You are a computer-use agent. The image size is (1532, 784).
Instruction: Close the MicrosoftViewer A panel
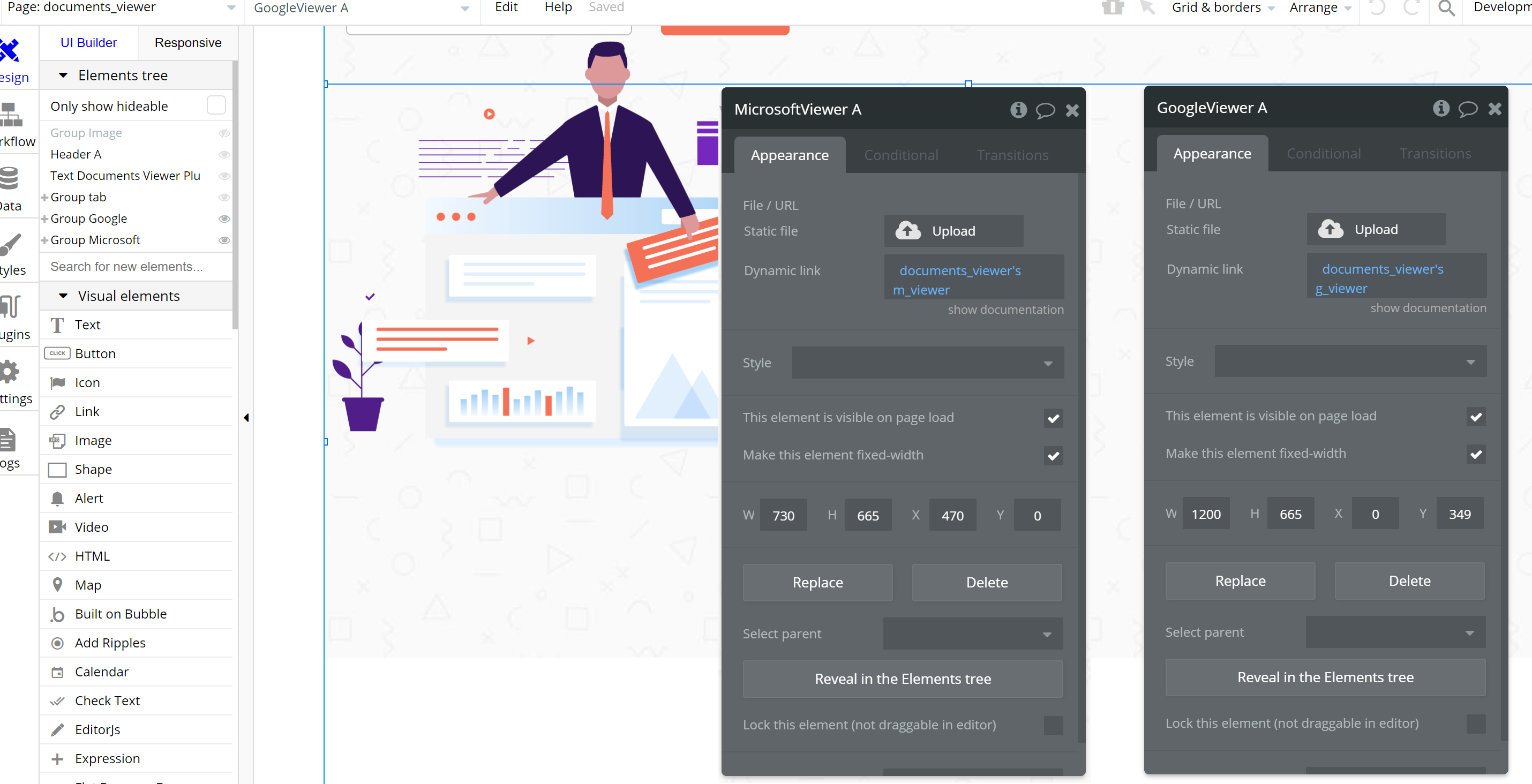[x=1072, y=110]
